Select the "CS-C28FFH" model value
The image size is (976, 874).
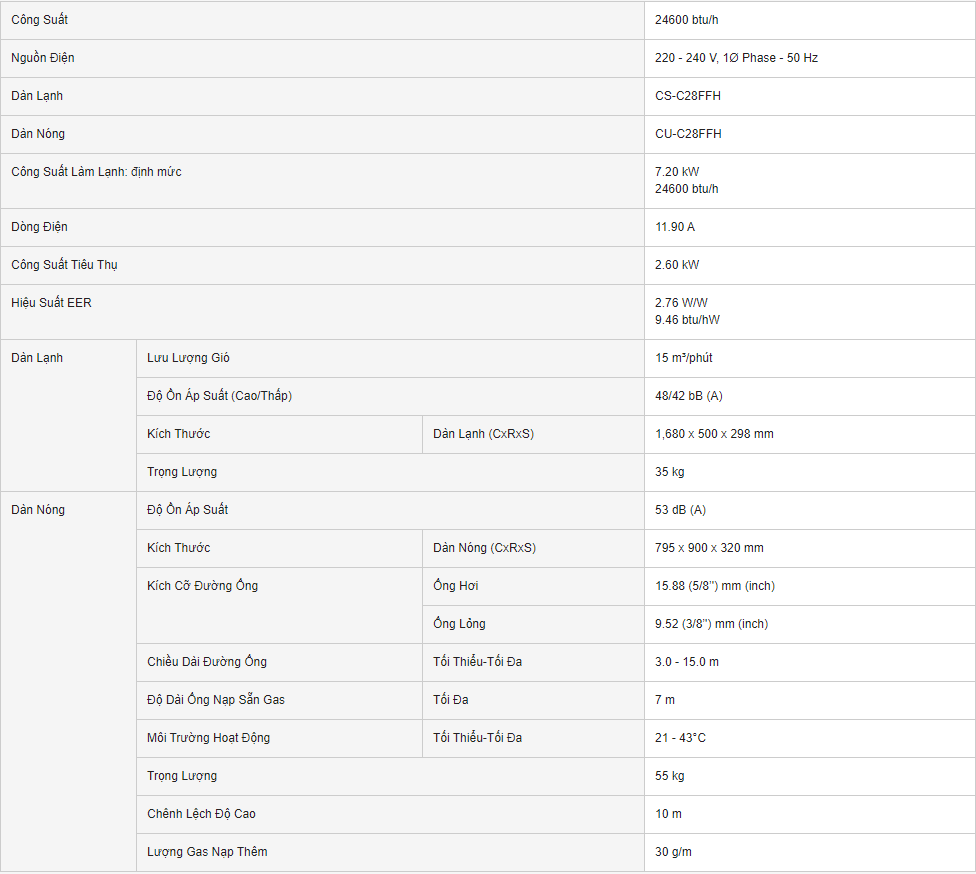pos(688,96)
